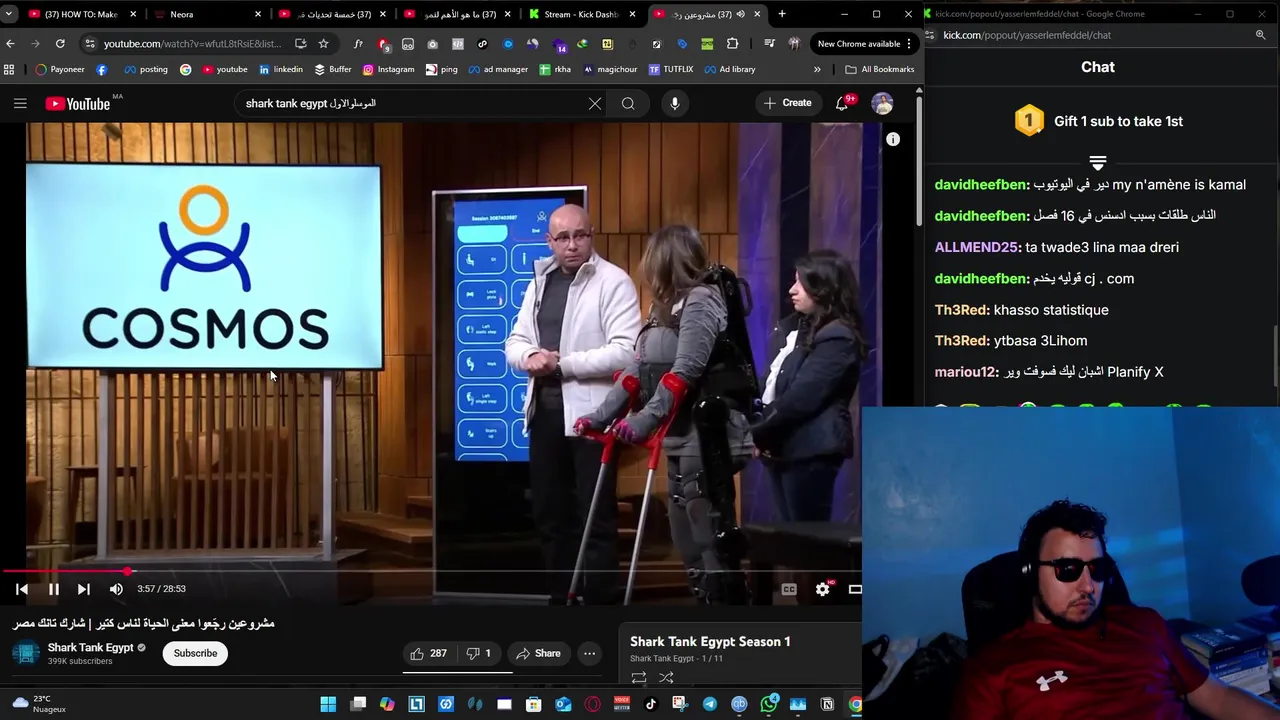Image resolution: width=1280 pixels, height=720 pixels.
Task: Switch player to theater mode
Action: point(855,589)
